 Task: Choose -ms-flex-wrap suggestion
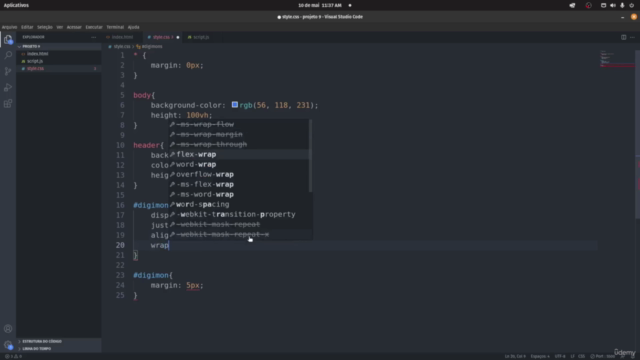click(x=239, y=184)
